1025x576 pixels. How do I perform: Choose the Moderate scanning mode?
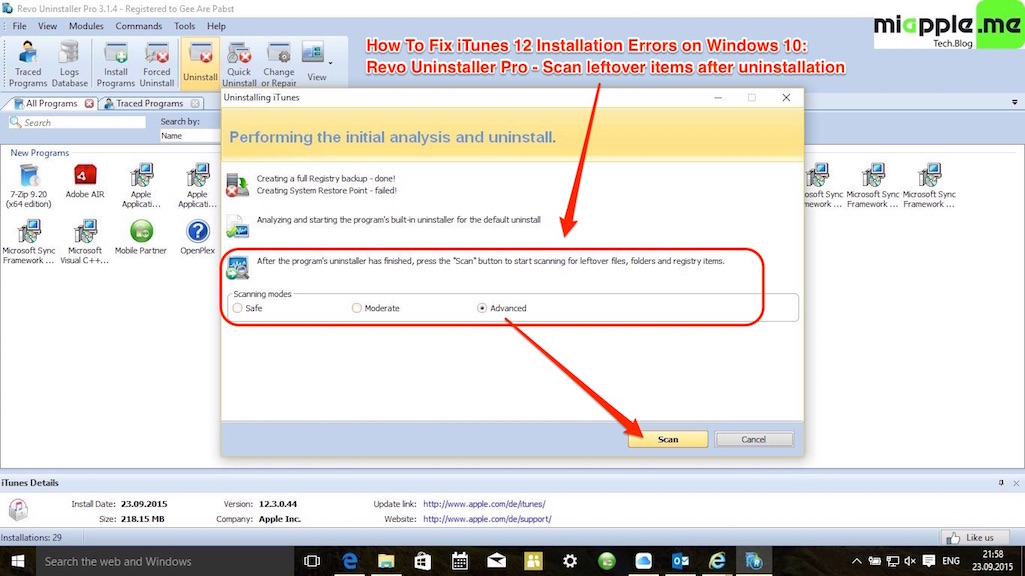tap(357, 308)
